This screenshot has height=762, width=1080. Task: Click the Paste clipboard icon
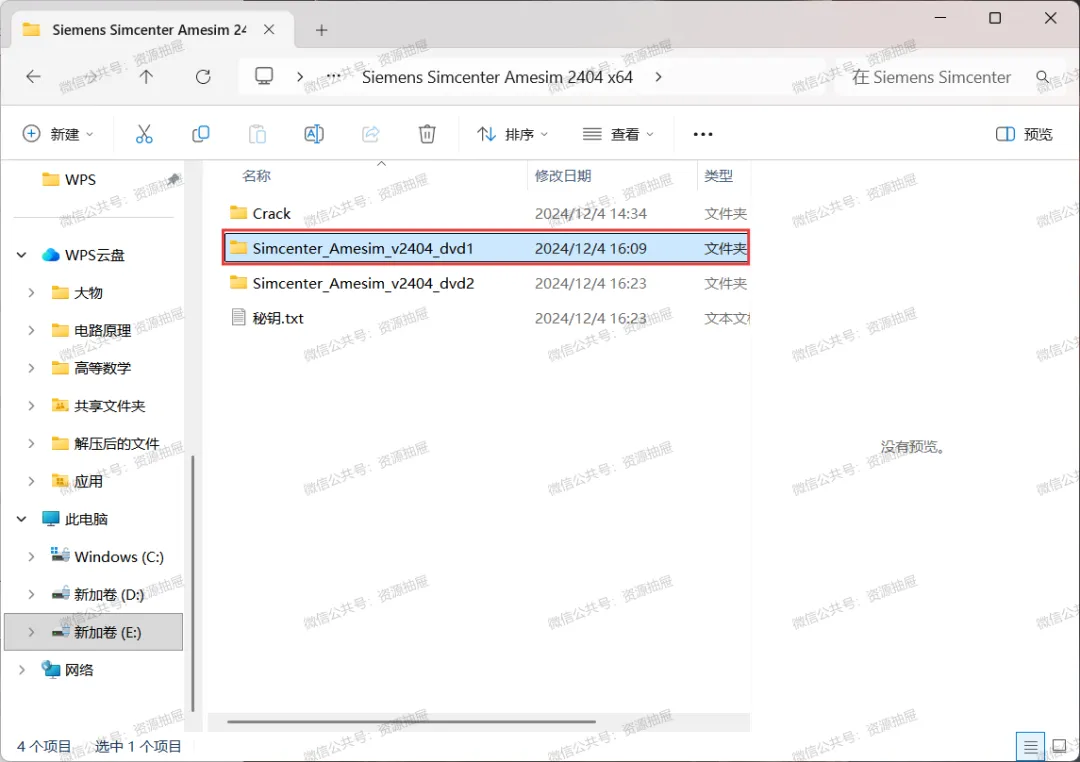(258, 134)
